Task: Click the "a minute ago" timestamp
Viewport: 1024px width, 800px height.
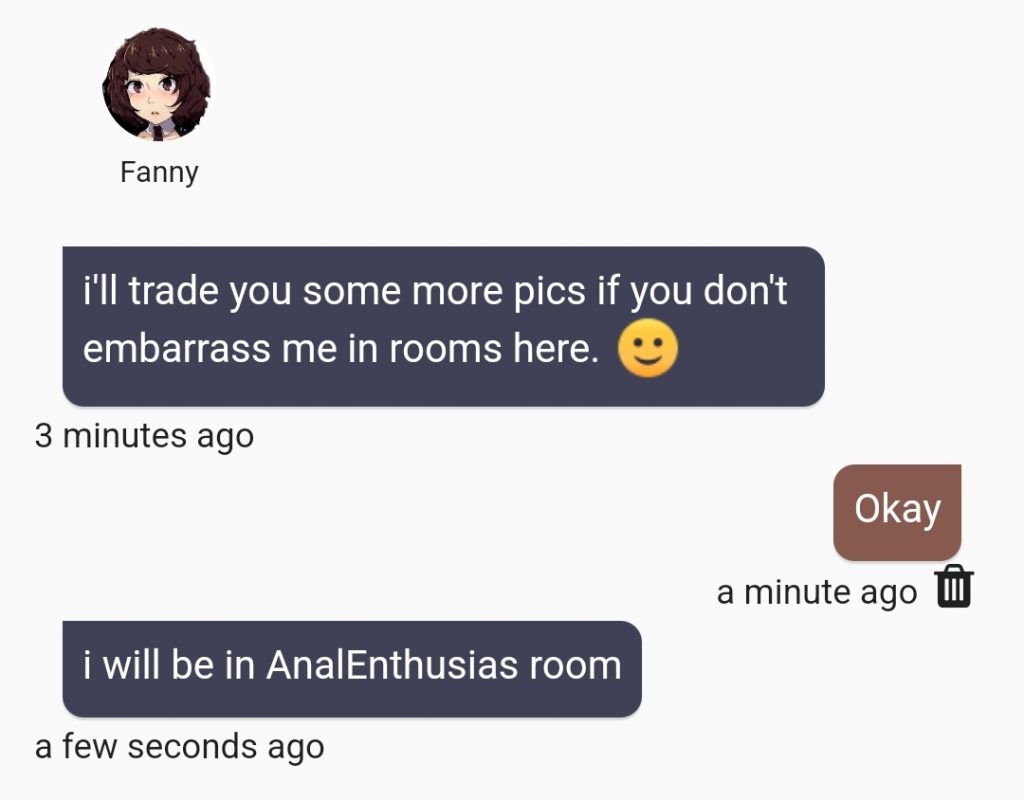Action: click(x=816, y=592)
